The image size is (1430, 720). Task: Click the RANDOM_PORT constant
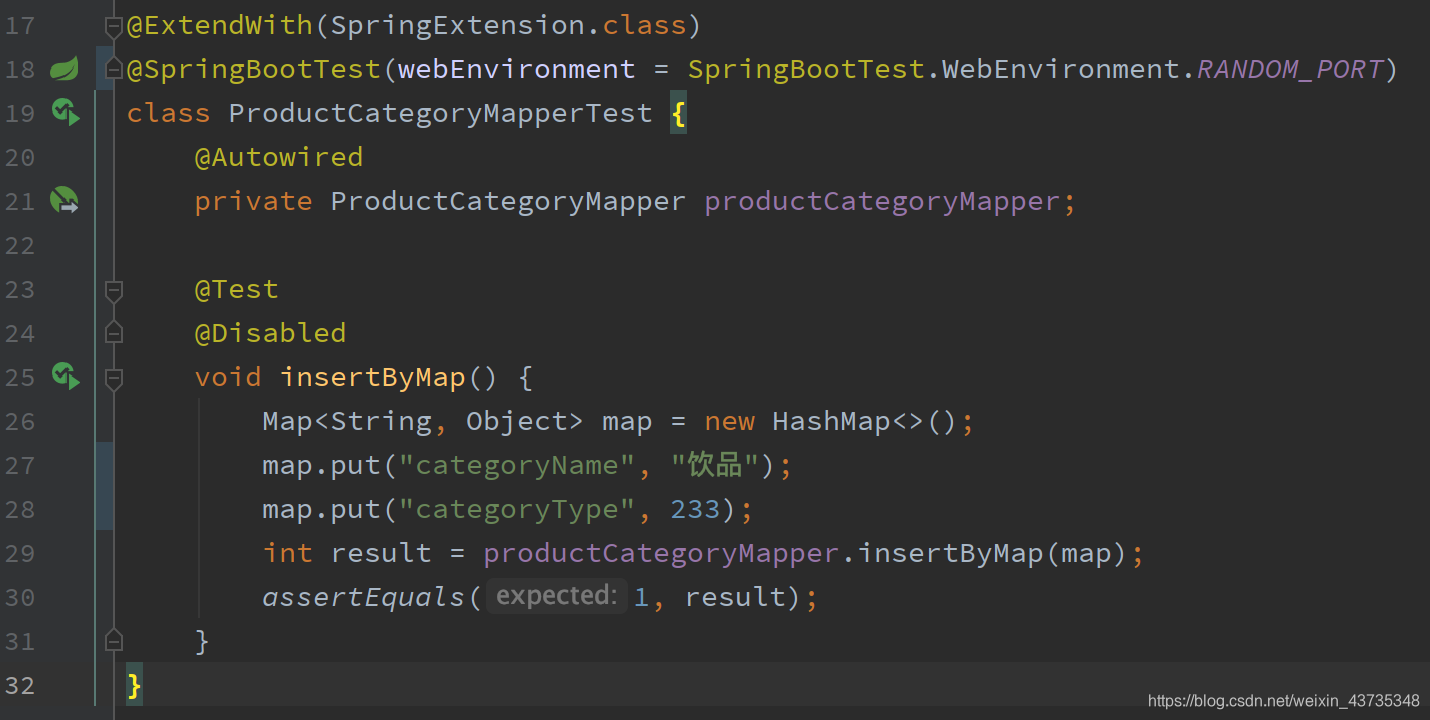click(x=1290, y=69)
